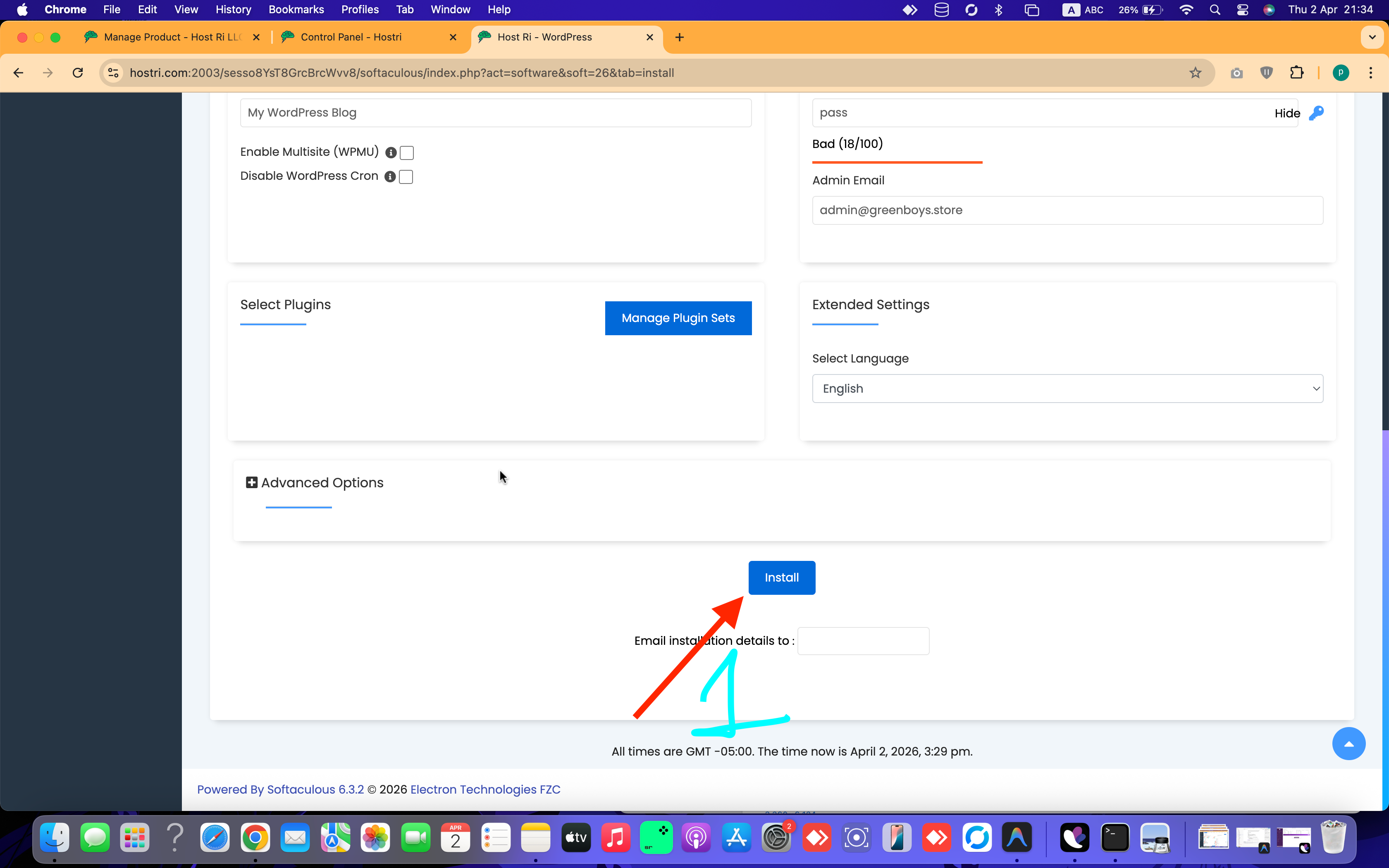
Task: Enable Multisite (WPMU) checkbox
Action: 407,153
